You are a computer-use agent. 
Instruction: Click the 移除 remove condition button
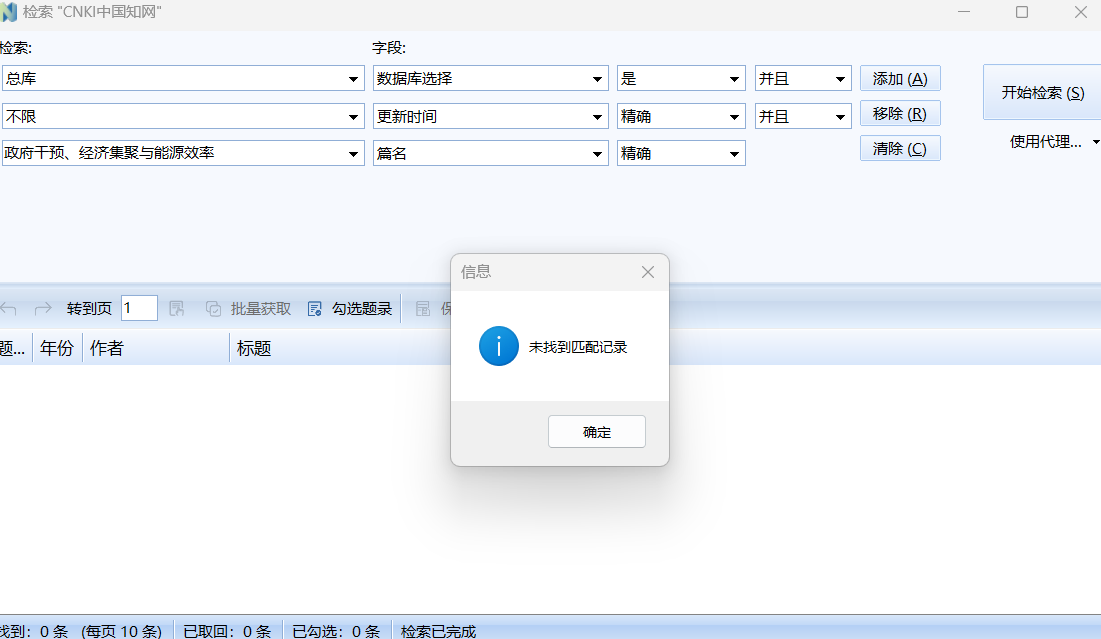[x=899, y=113]
